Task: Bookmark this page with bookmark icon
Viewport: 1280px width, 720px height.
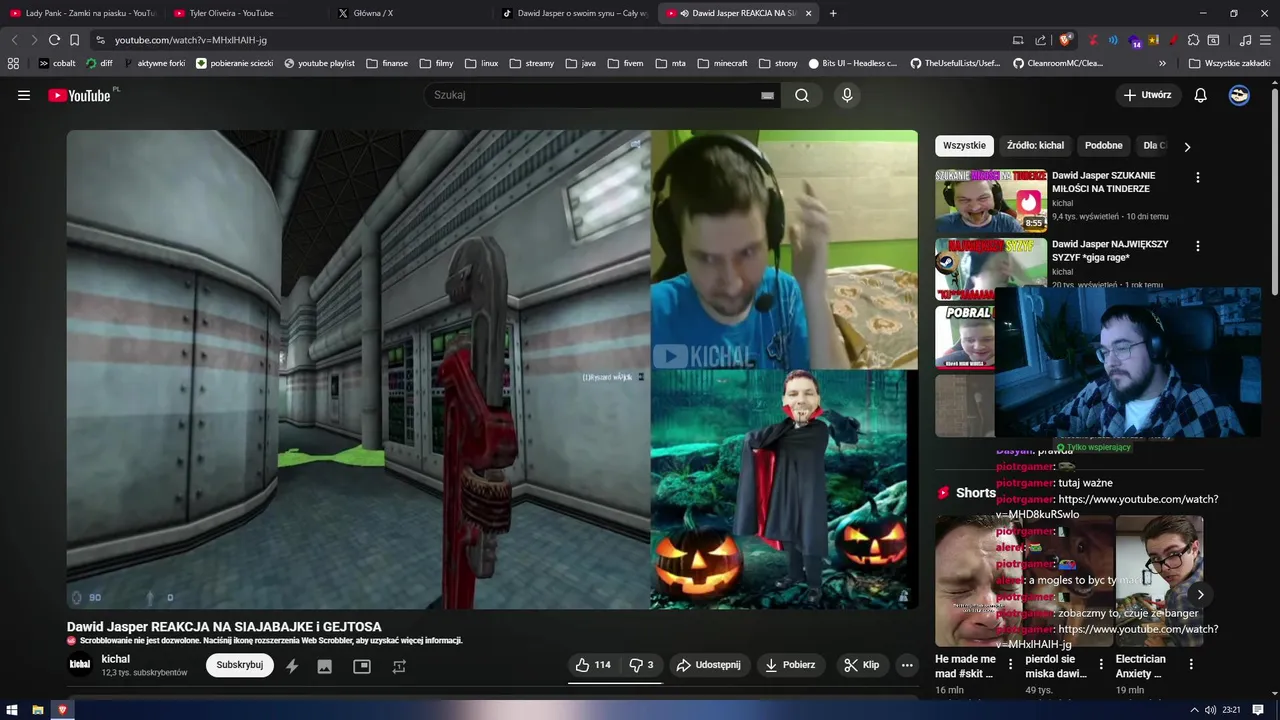Action: point(74,40)
